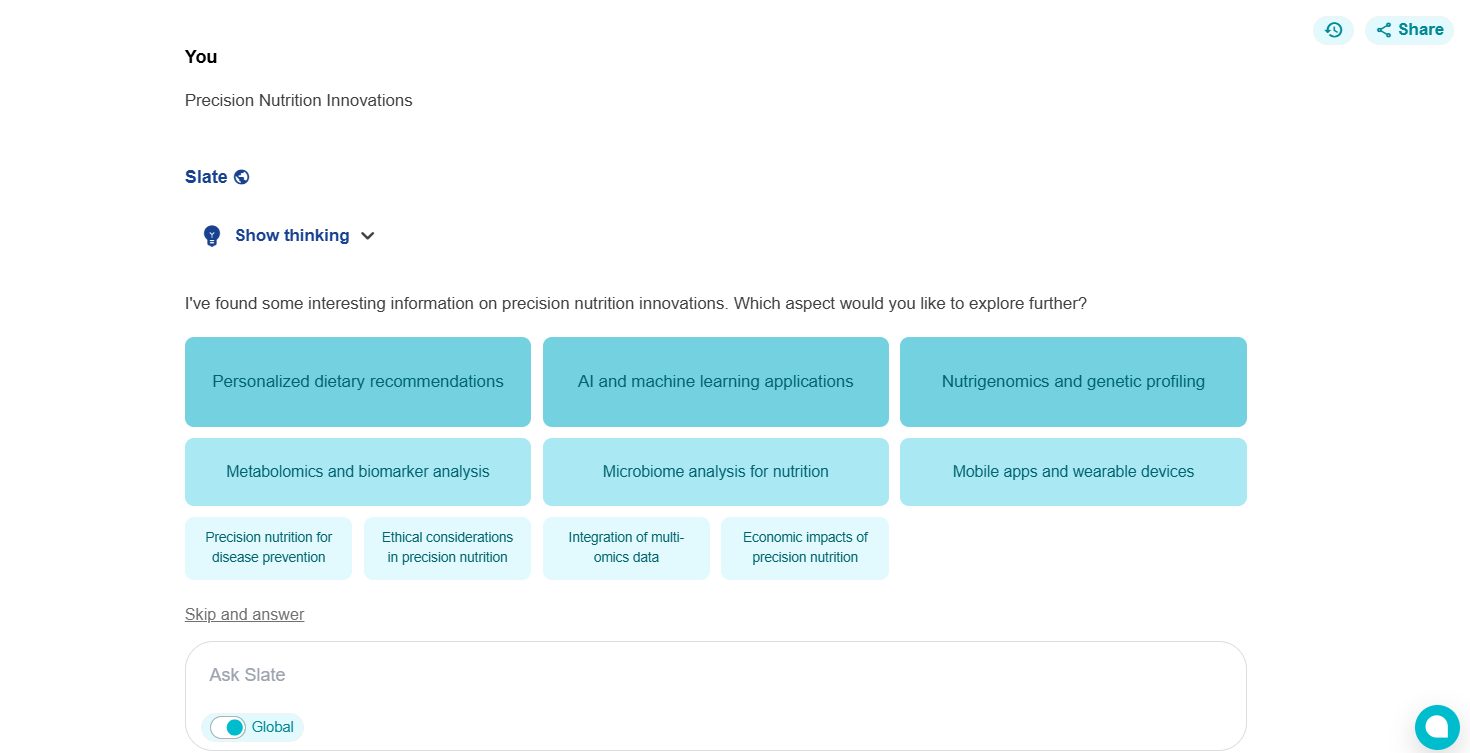
Task: Click the Share button
Action: 1409,30
